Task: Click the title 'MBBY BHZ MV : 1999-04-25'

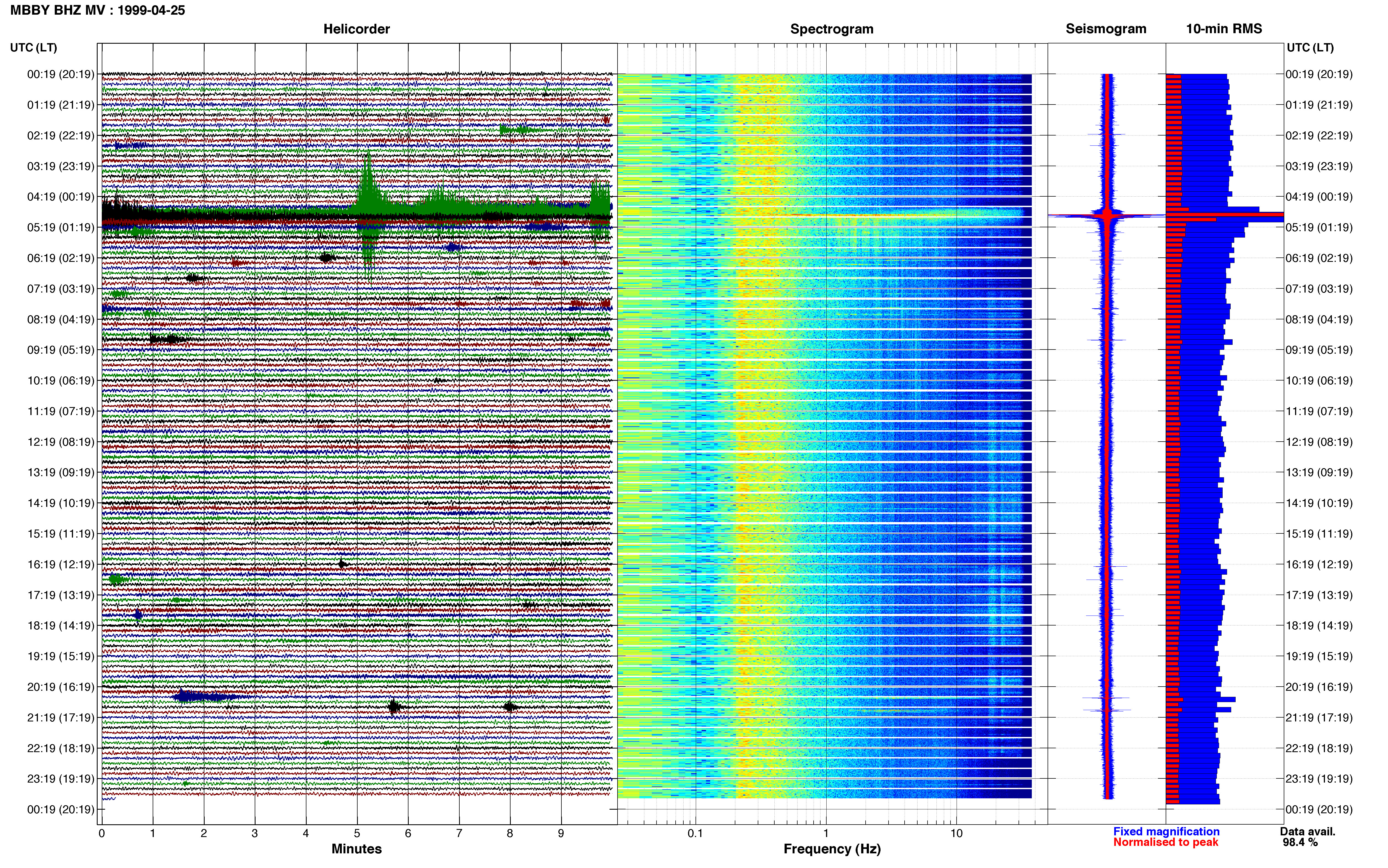Action: [x=98, y=10]
